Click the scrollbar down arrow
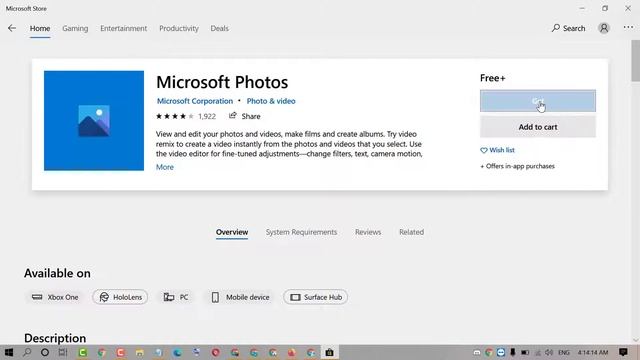The height and width of the screenshot is (360, 640). point(636,340)
